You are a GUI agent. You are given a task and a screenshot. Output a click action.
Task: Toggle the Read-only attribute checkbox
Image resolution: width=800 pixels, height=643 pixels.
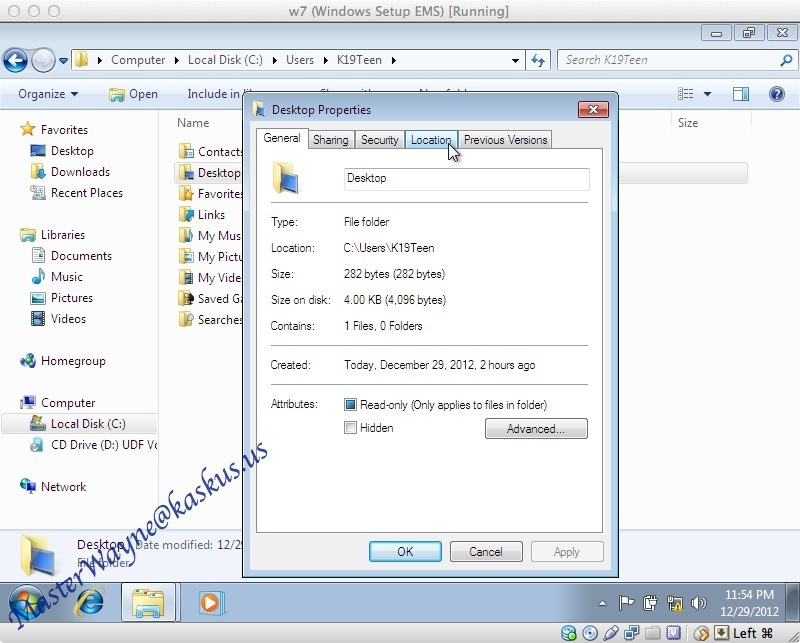(350, 405)
